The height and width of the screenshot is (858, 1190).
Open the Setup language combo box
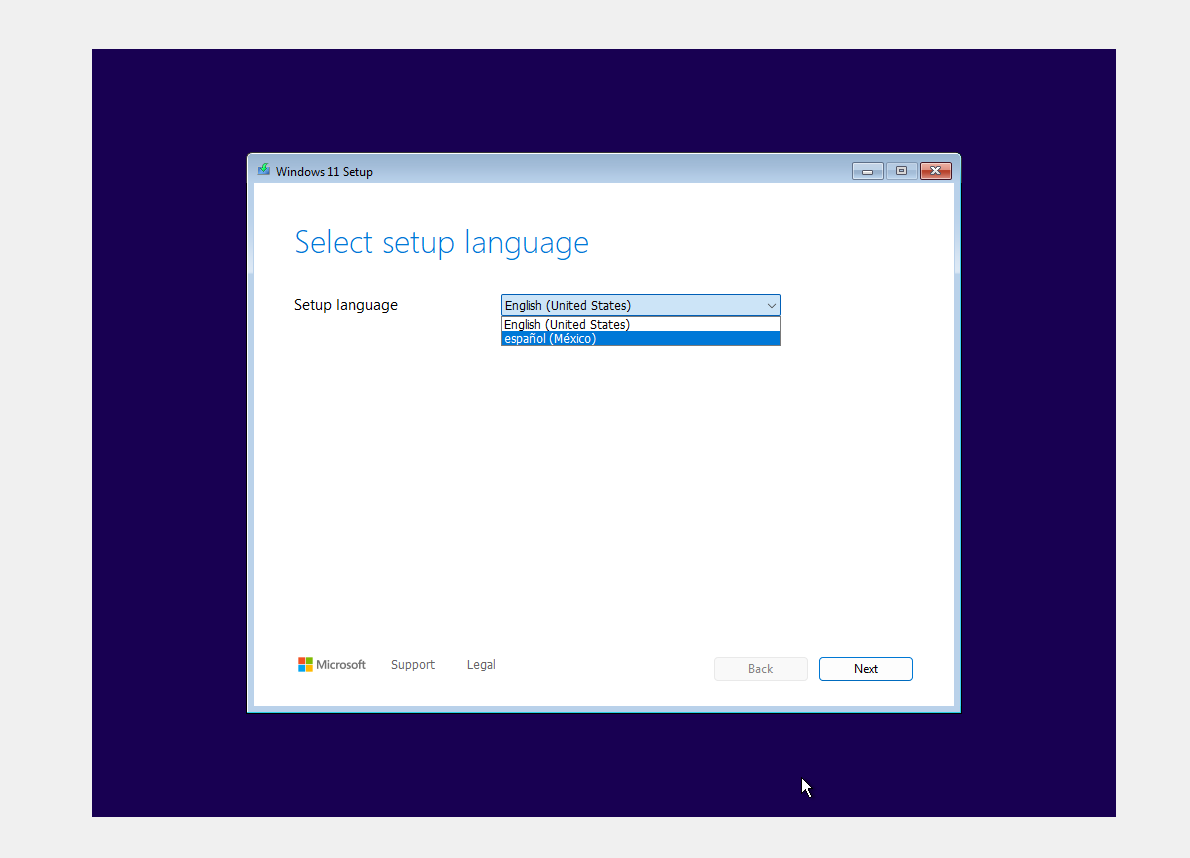coord(641,305)
